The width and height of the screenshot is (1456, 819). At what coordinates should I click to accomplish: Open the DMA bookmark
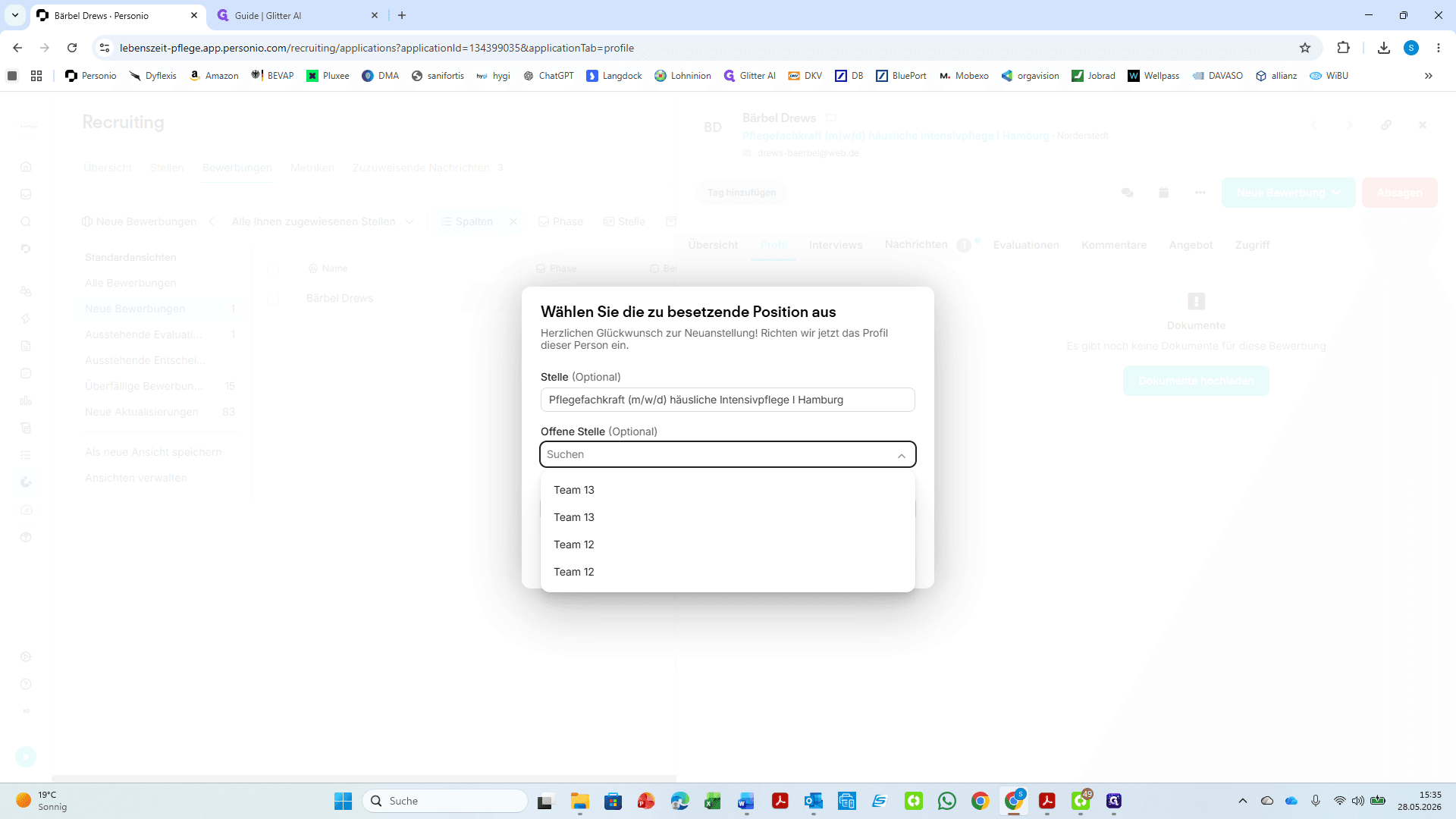pos(381,76)
